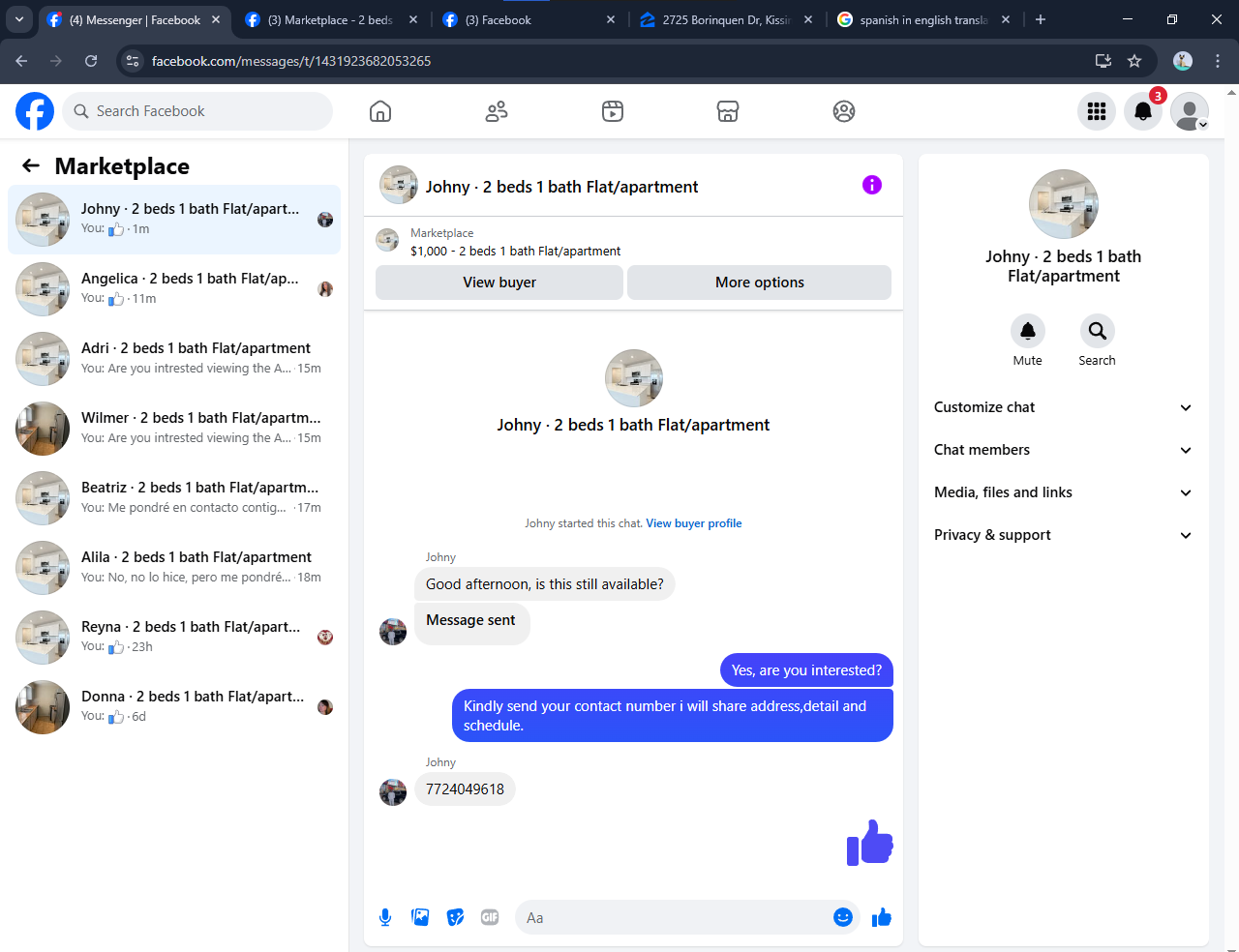Switch to the Marketplace - 2 beds tab
The width and height of the screenshot is (1239, 952).
tap(330, 19)
